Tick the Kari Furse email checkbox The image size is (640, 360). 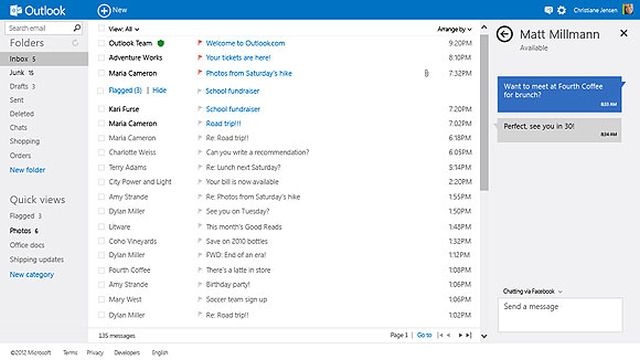[101, 109]
